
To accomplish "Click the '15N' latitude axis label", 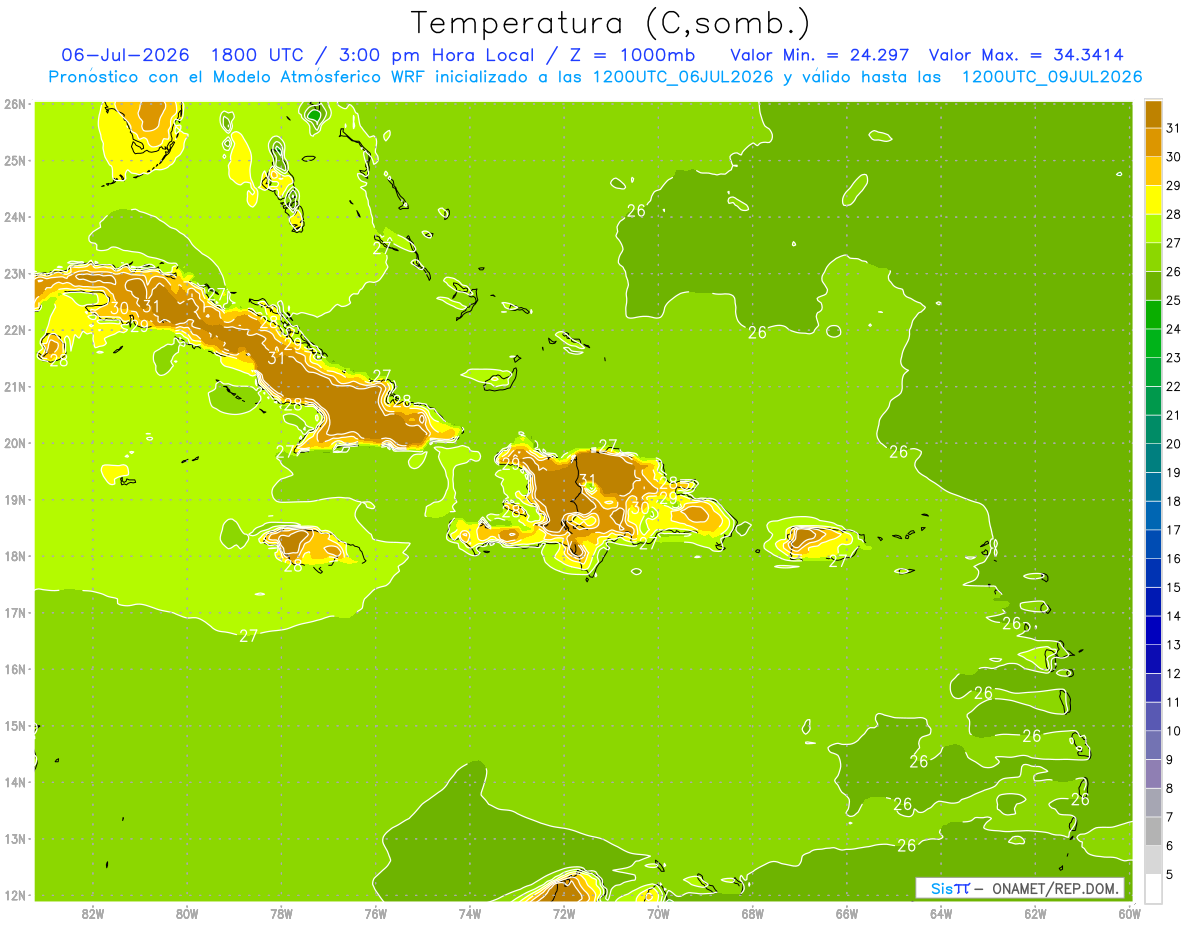I will pyautogui.click(x=15, y=725).
